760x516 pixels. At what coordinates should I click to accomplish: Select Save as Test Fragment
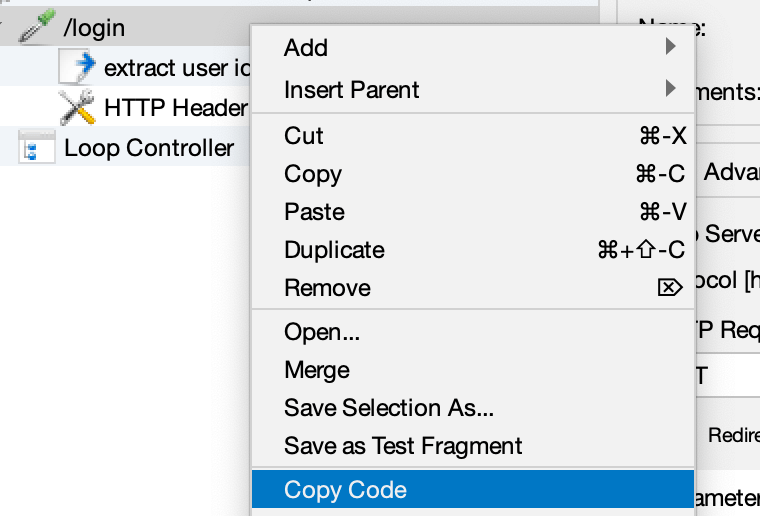pyautogui.click(x=403, y=445)
